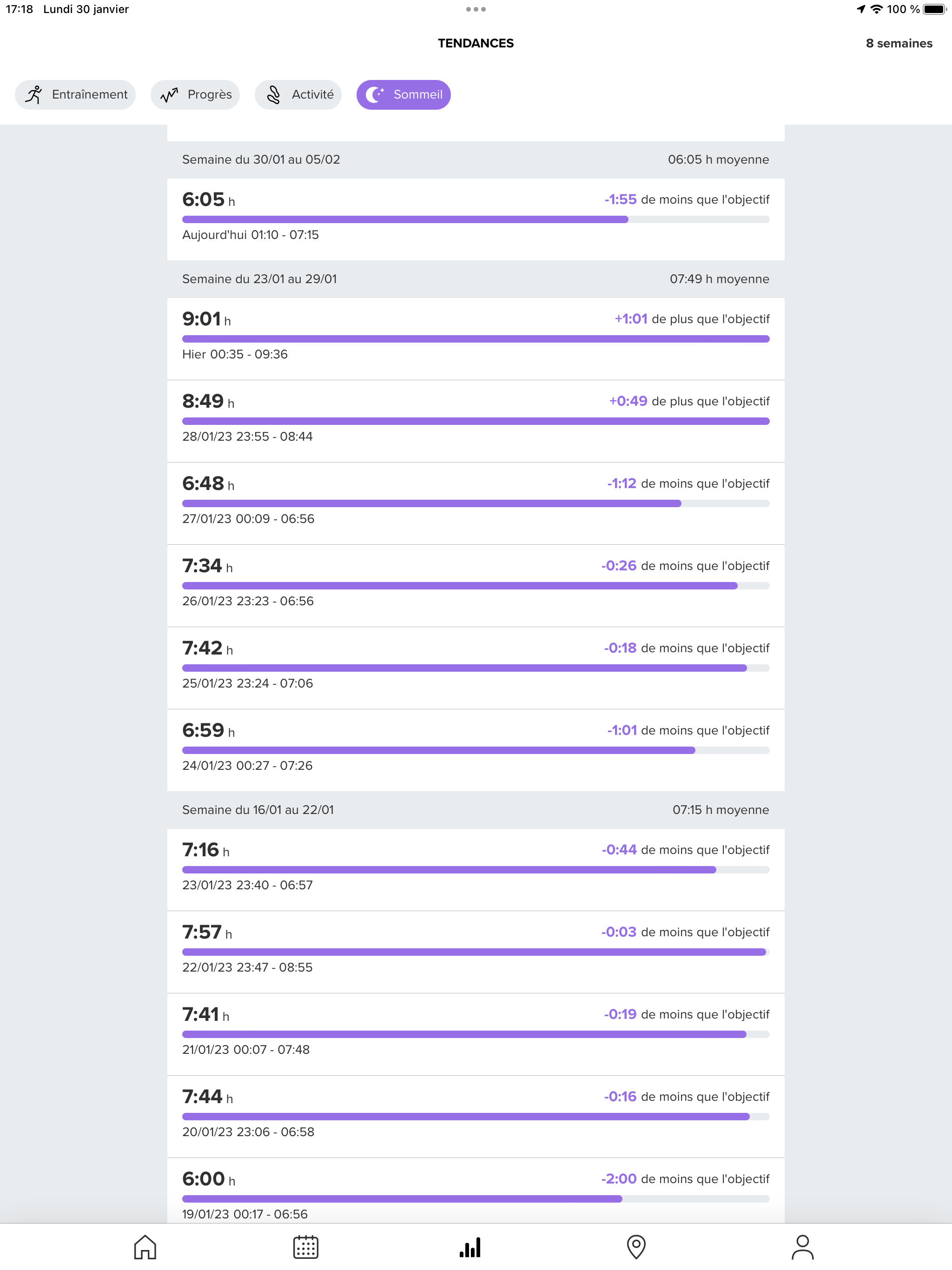The image size is (952, 1270).
Task: Tap the Semaine du 23/01 au 29/01 header
Action: (476, 279)
